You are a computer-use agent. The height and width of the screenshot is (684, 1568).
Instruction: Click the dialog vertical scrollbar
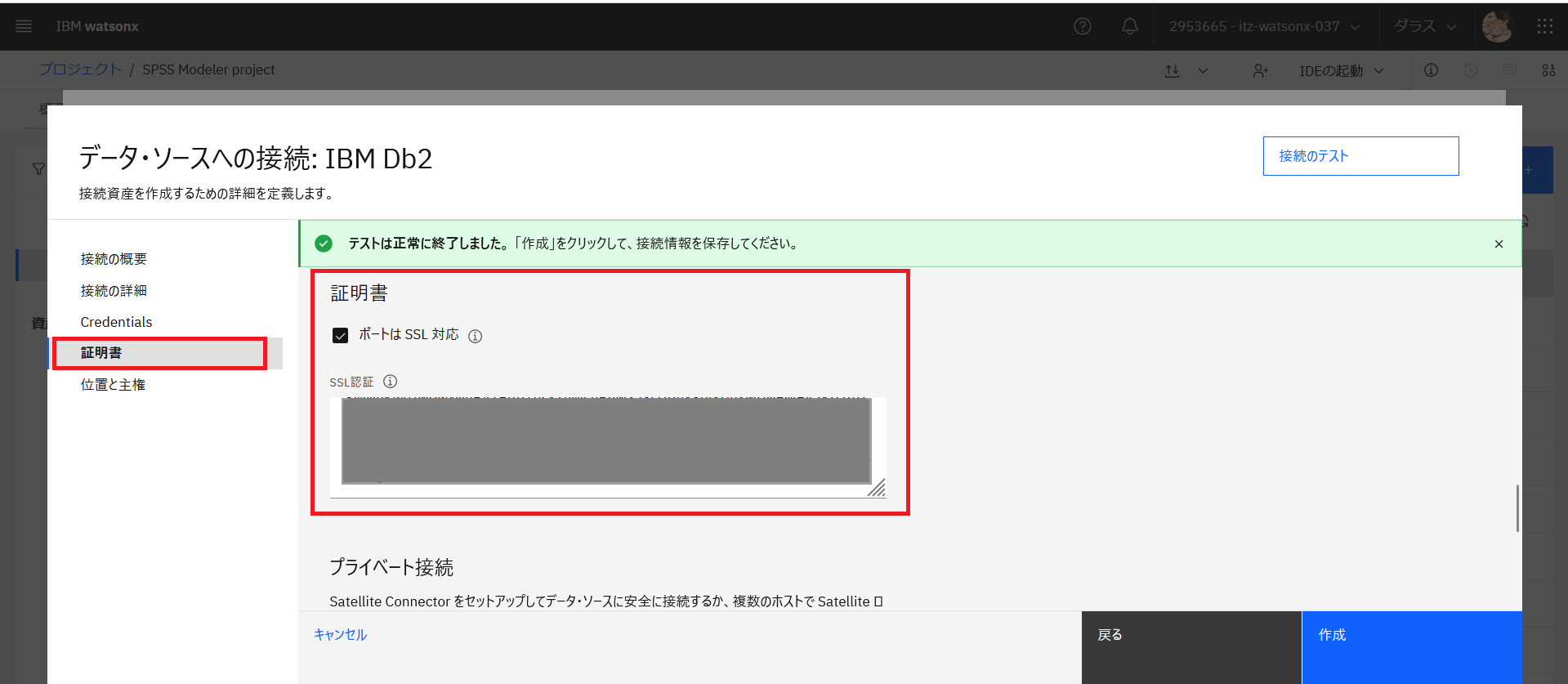coord(1517,508)
